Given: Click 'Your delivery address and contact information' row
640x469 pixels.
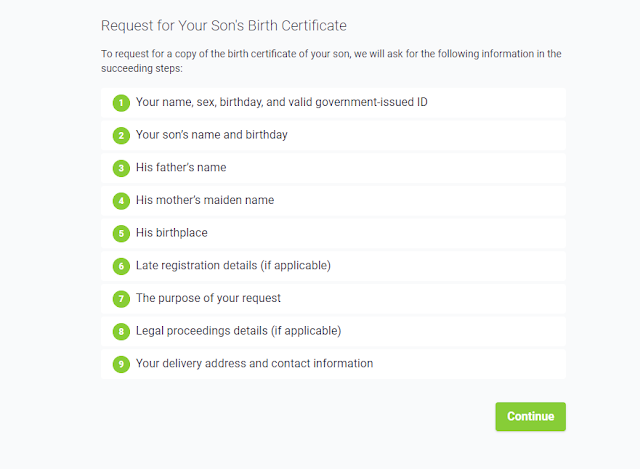Looking at the screenshot, I should point(254,363).
